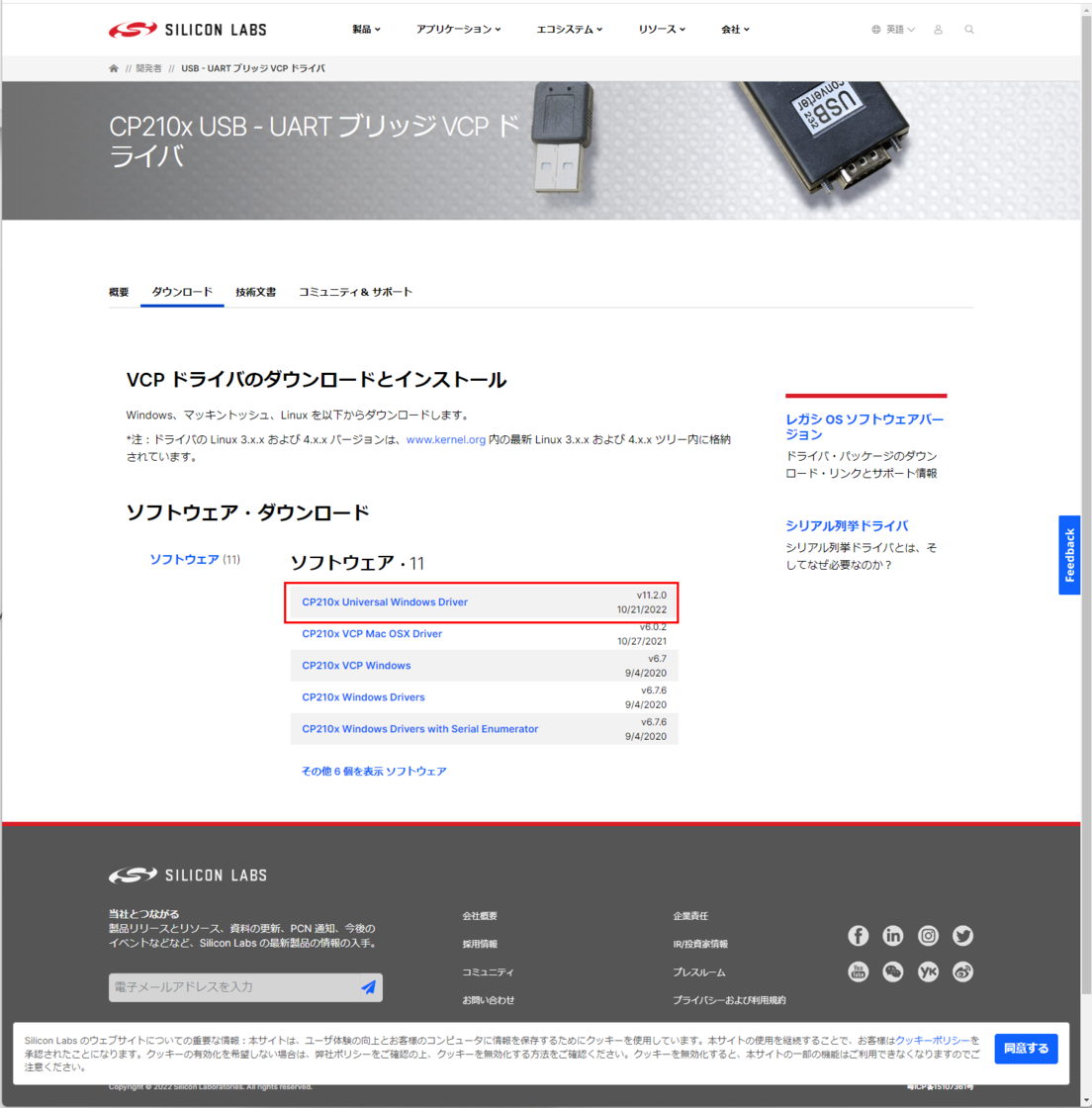
Task: Open シリアル列挙ドライバ link
Action: point(847,525)
